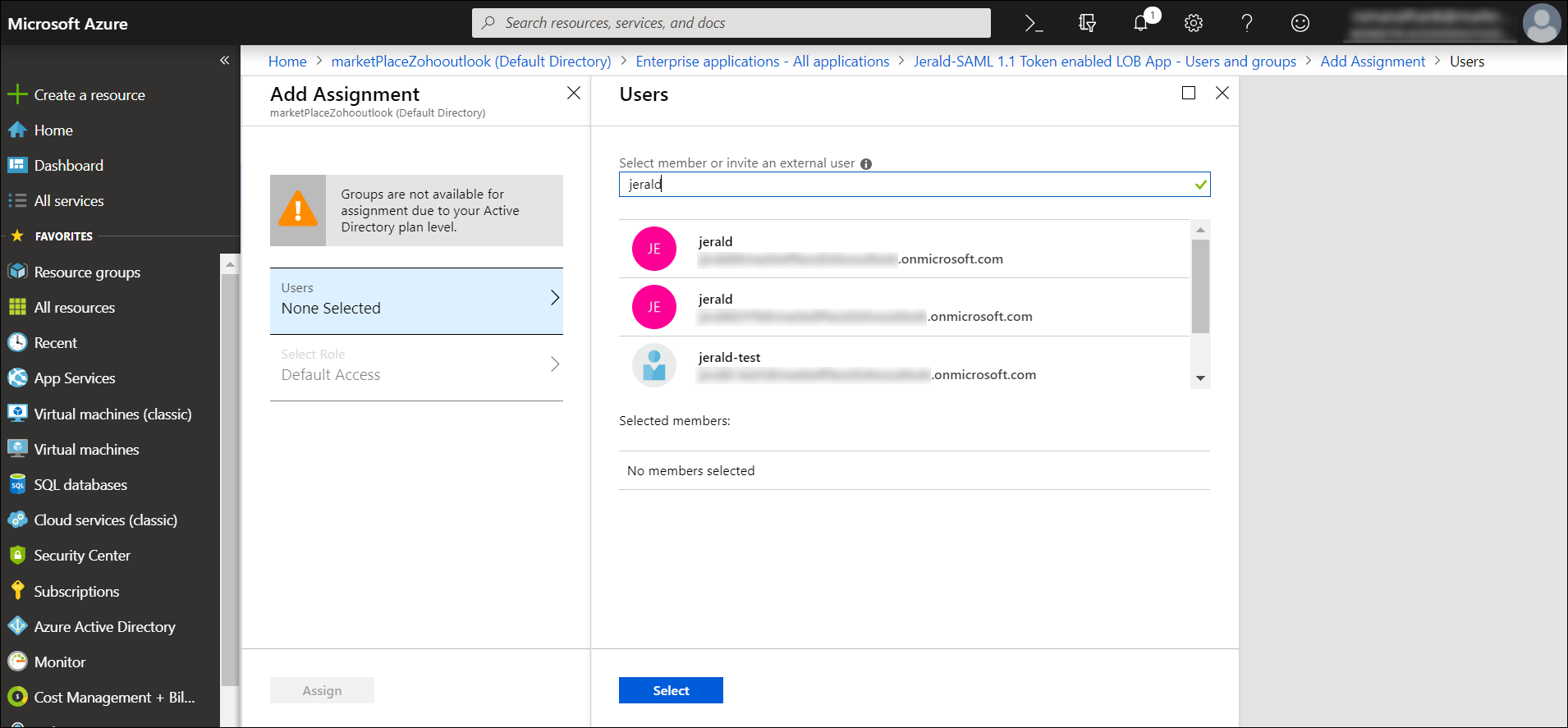1568x728 pixels.
Task: Open the feedback smiley icon
Action: (1300, 23)
